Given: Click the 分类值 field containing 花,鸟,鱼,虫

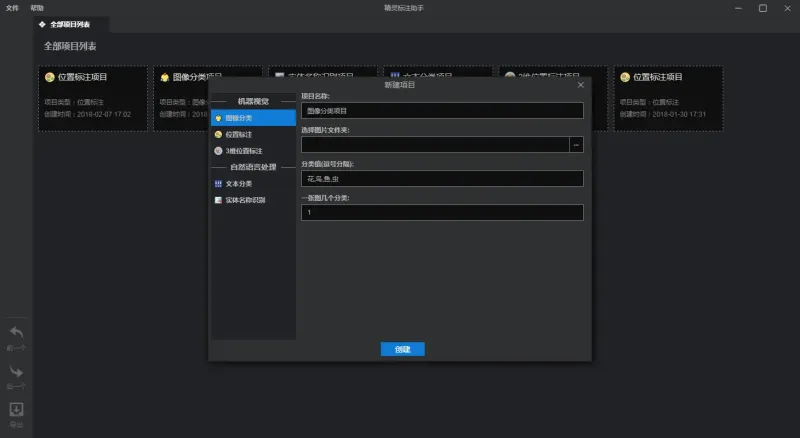Looking at the screenshot, I should (442, 179).
